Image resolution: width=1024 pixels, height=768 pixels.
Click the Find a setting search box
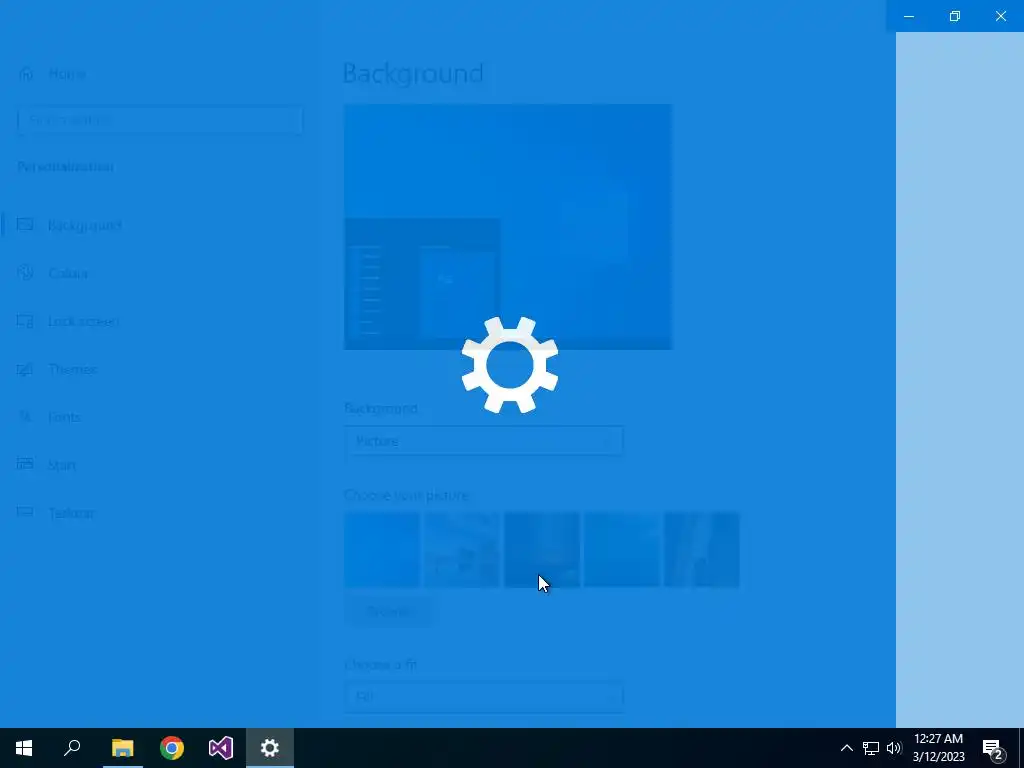tap(160, 120)
